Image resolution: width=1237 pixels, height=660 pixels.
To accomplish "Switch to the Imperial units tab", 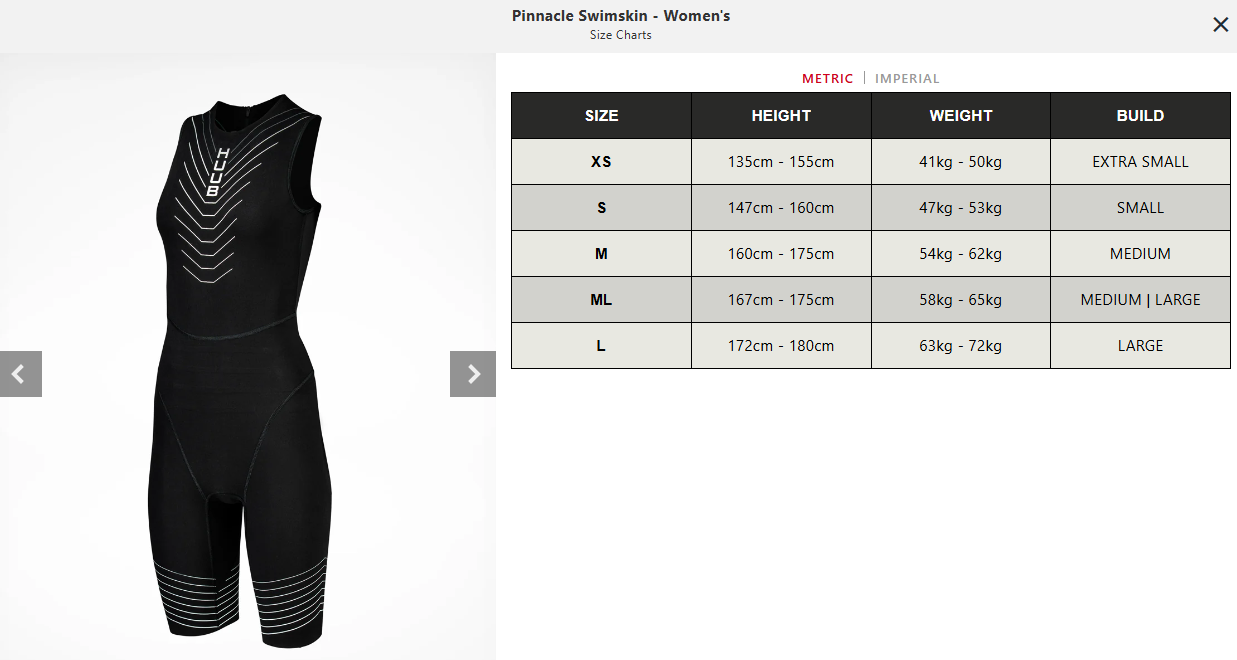I will click(907, 78).
